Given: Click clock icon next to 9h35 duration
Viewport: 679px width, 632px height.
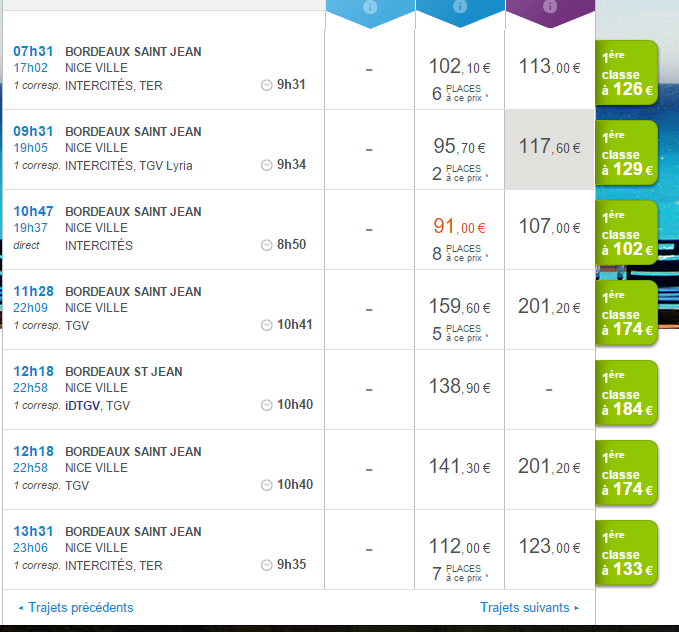Looking at the screenshot, I should 266,565.
